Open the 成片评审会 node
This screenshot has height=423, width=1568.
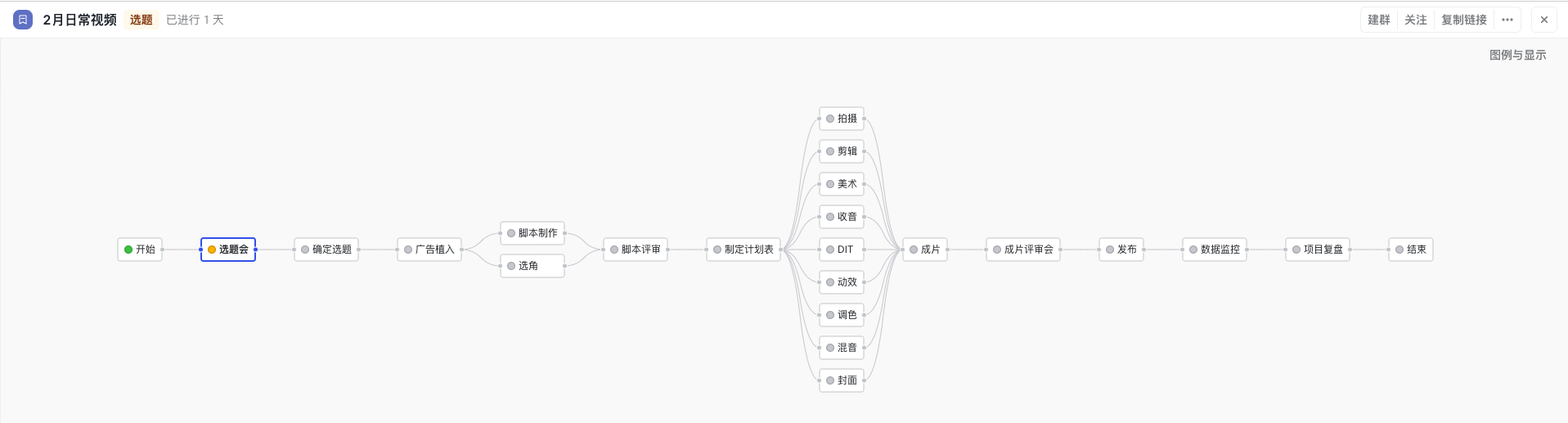tap(1023, 250)
